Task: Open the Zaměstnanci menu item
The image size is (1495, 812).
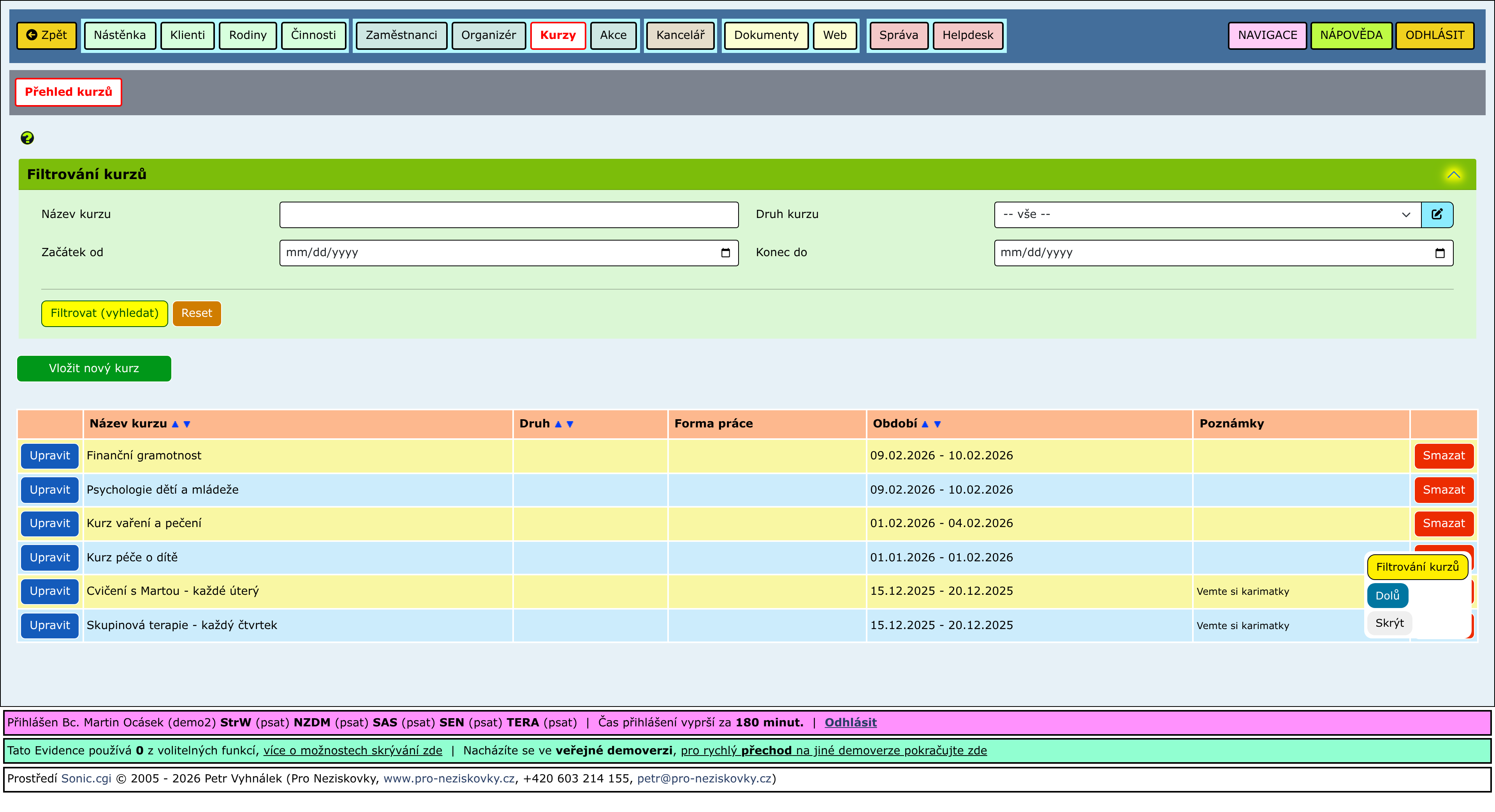Action: tap(401, 35)
